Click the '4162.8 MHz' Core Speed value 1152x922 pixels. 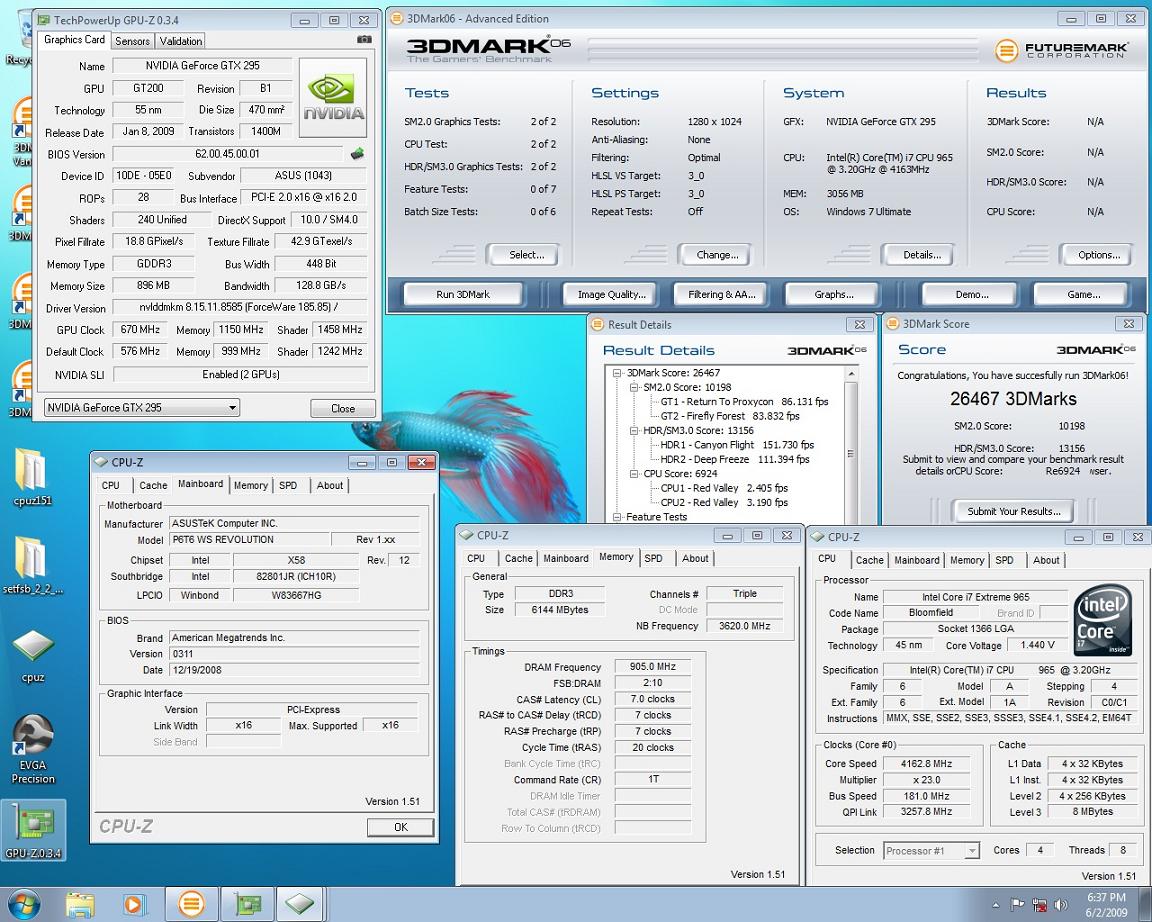926,764
